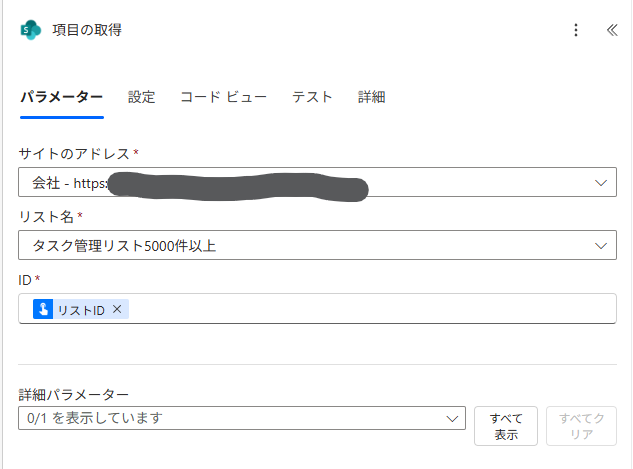Image resolution: width=633 pixels, height=469 pixels.
Task: Click the リストID dynamic content token
Action: (79, 310)
